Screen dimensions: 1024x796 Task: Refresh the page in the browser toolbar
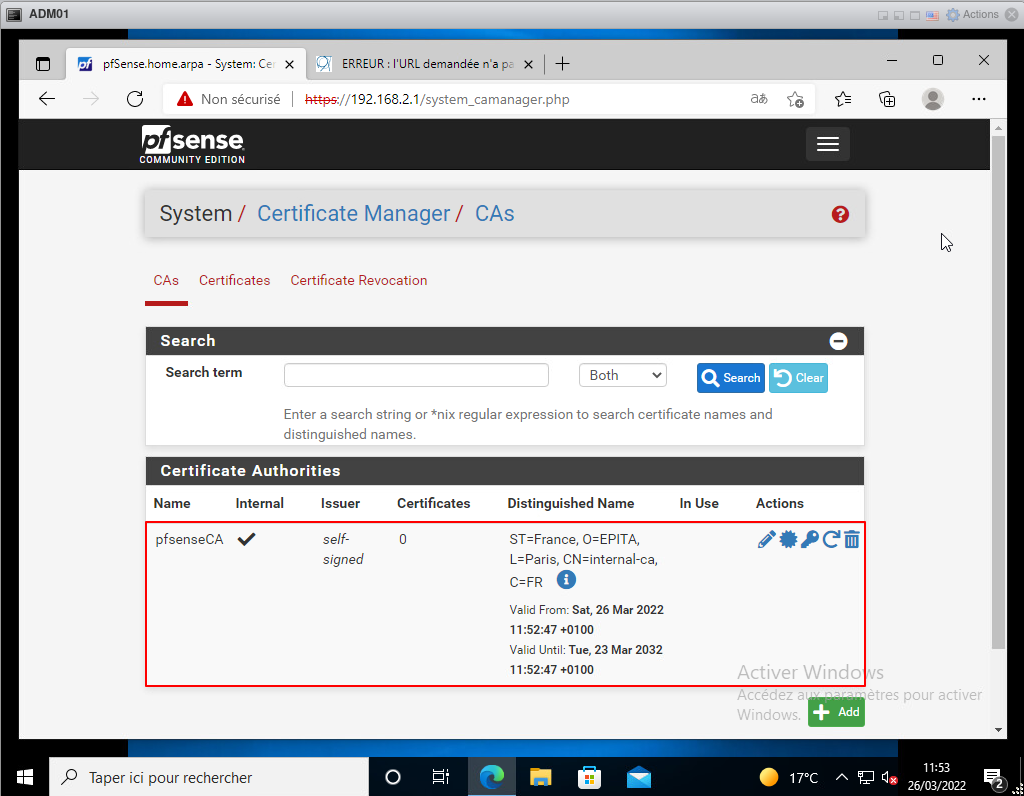135,99
